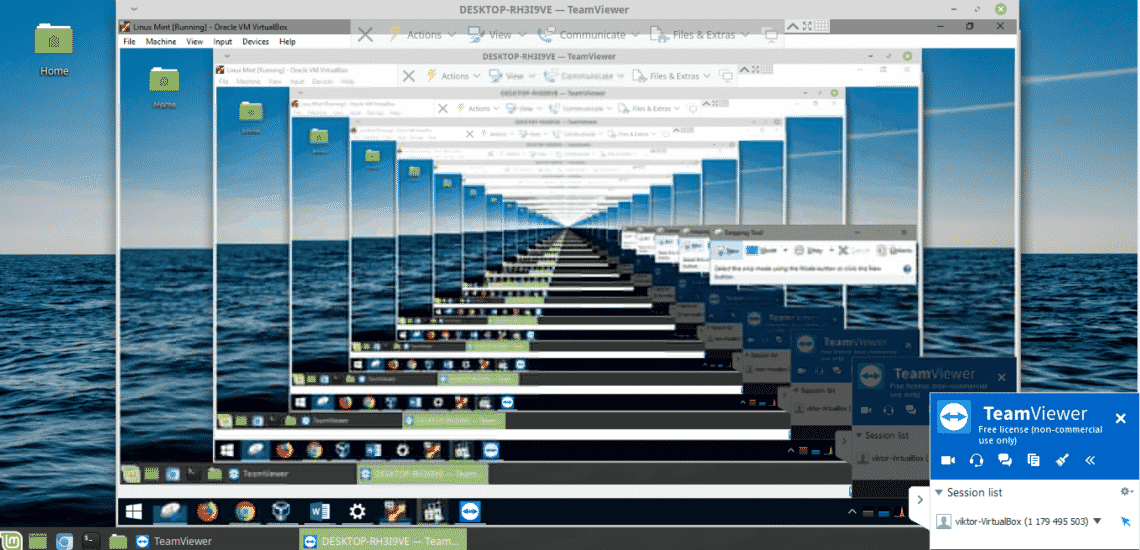The height and width of the screenshot is (550, 1140).
Task: Expand the viktor-VirtualBox session dropdown arrow
Action: [x=1097, y=521]
